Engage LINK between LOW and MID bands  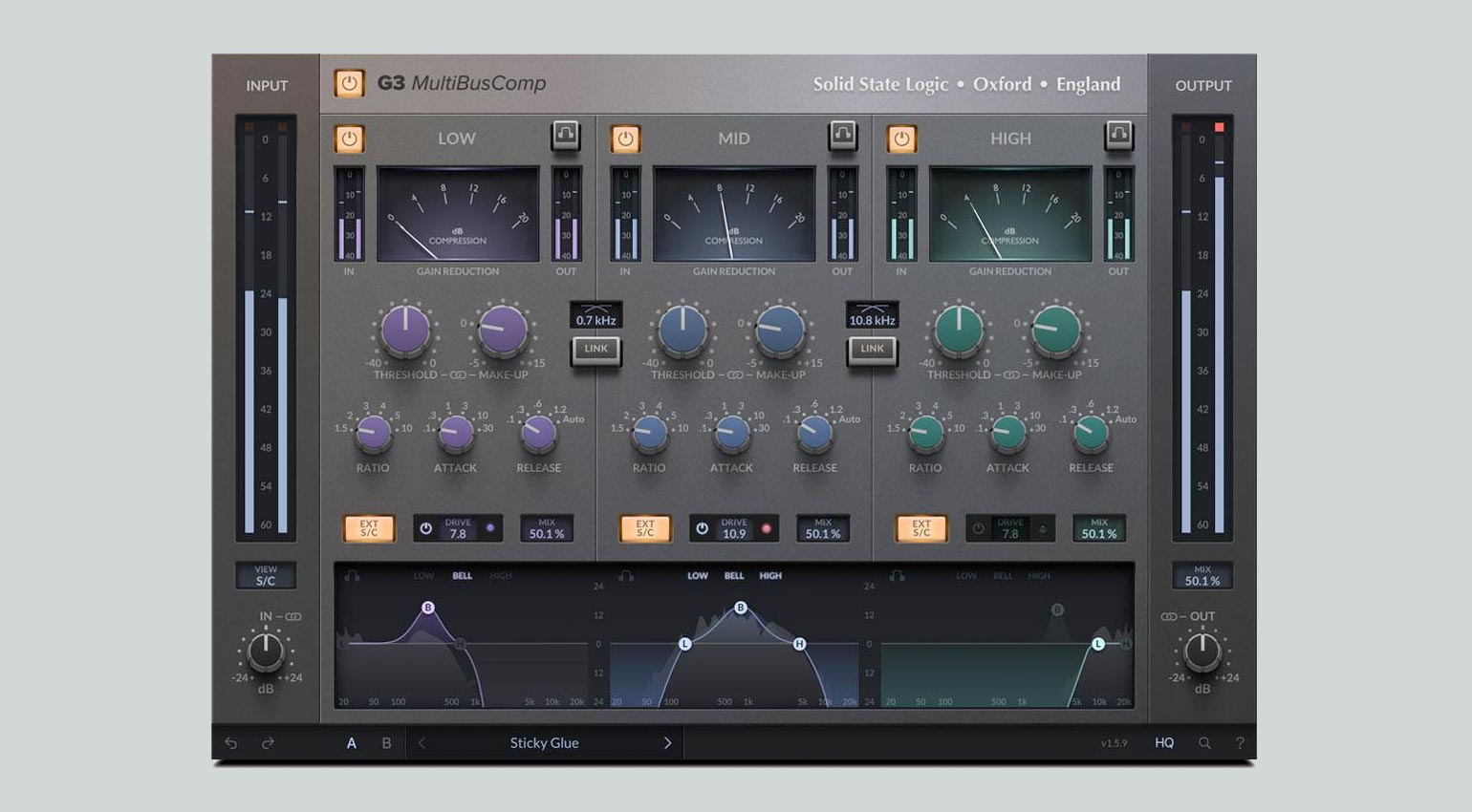pyautogui.click(x=595, y=350)
